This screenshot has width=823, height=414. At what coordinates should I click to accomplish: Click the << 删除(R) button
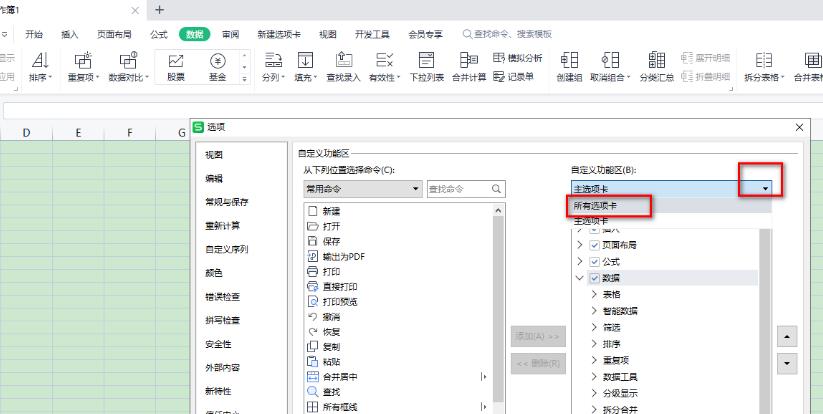tap(538, 363)
